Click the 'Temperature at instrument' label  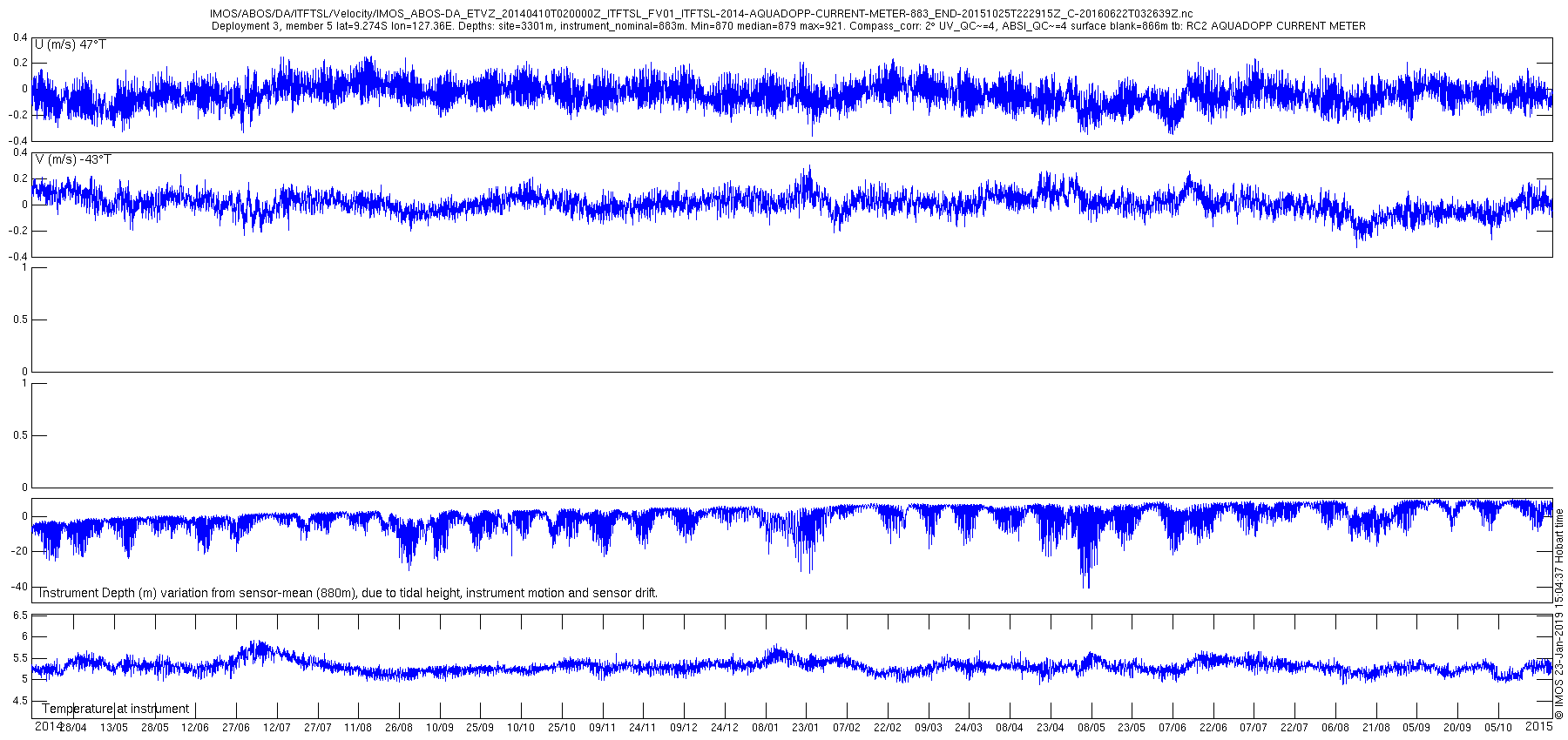[115, 709]
